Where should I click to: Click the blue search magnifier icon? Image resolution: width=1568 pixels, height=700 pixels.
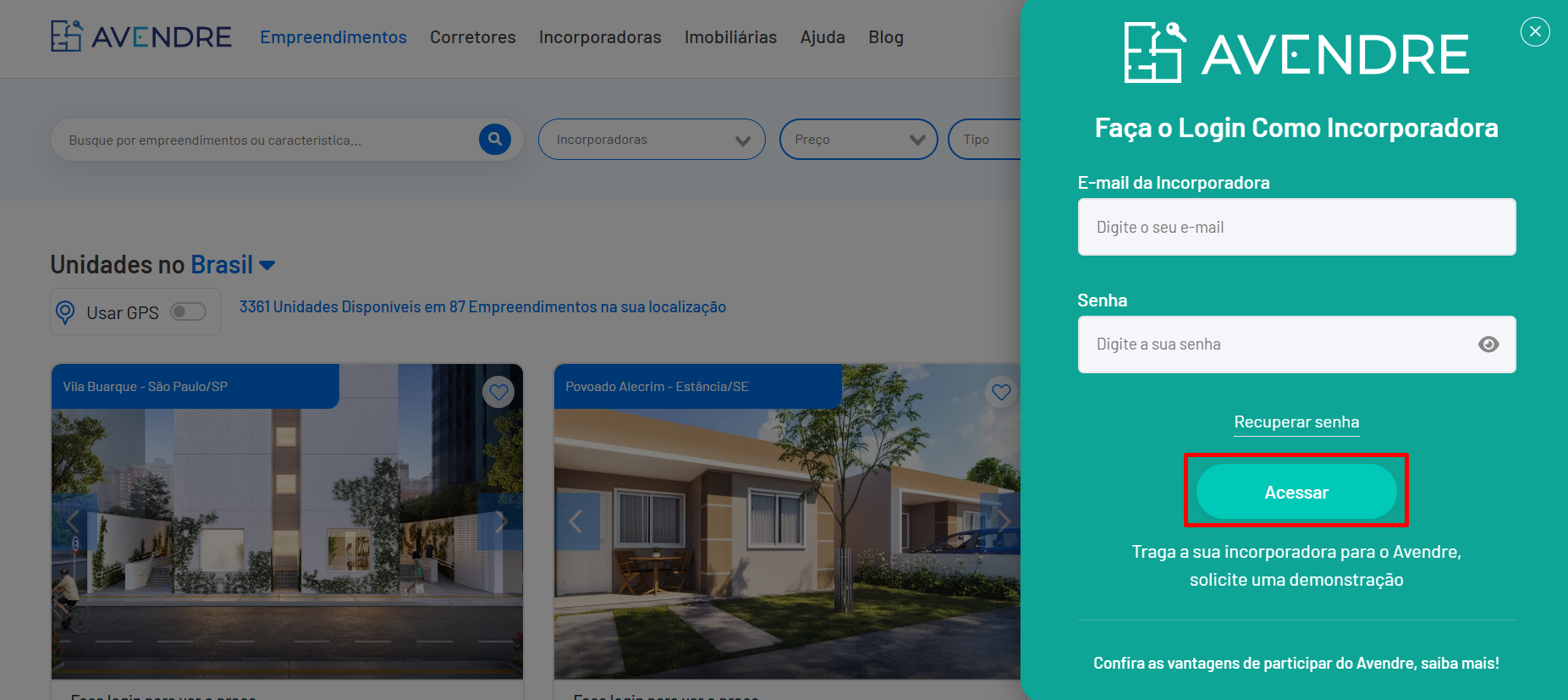click(x=495, y=139)
